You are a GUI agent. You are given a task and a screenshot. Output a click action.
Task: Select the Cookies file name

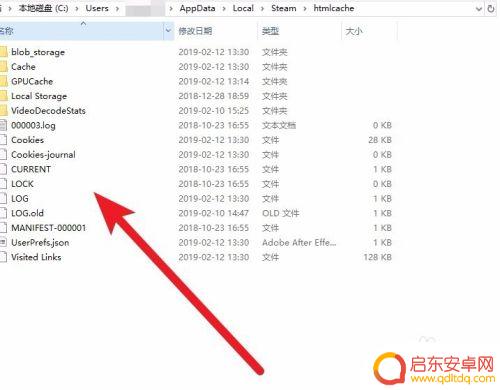coord(28,140)
